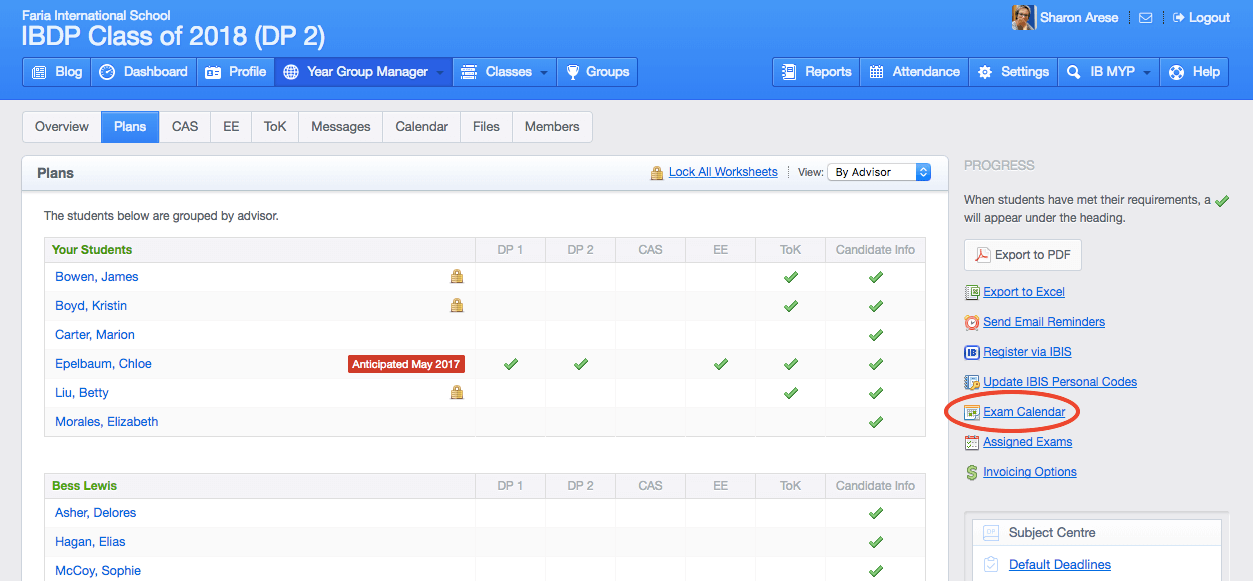Screen dimensions: 1253x581
Task: Click the padlock icon beside Lock All Worksheets
Action: click(657, 172)
